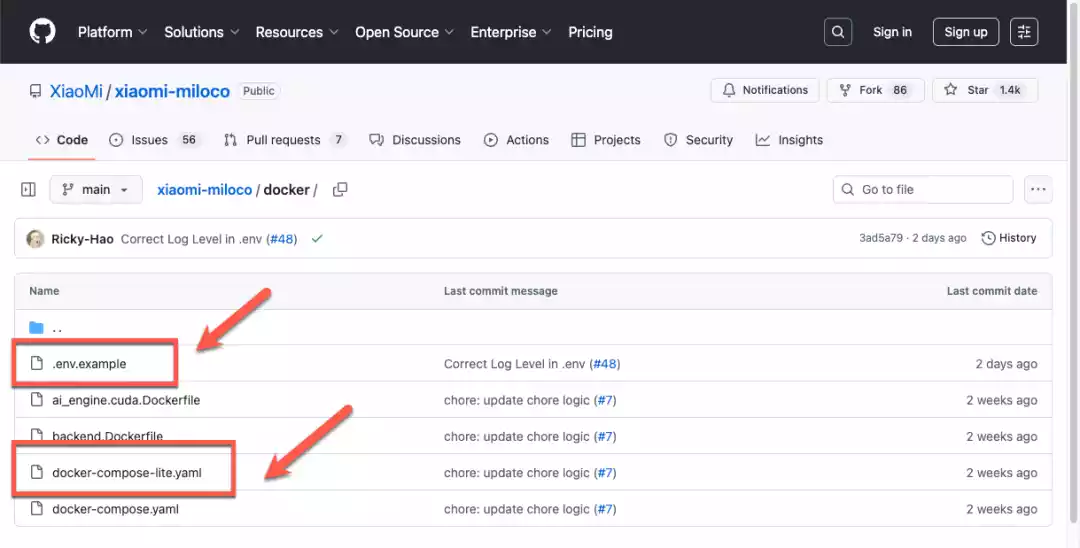Click the copy path icon
The width and height of the screenshot is (1080, 548).
(340, 190)
